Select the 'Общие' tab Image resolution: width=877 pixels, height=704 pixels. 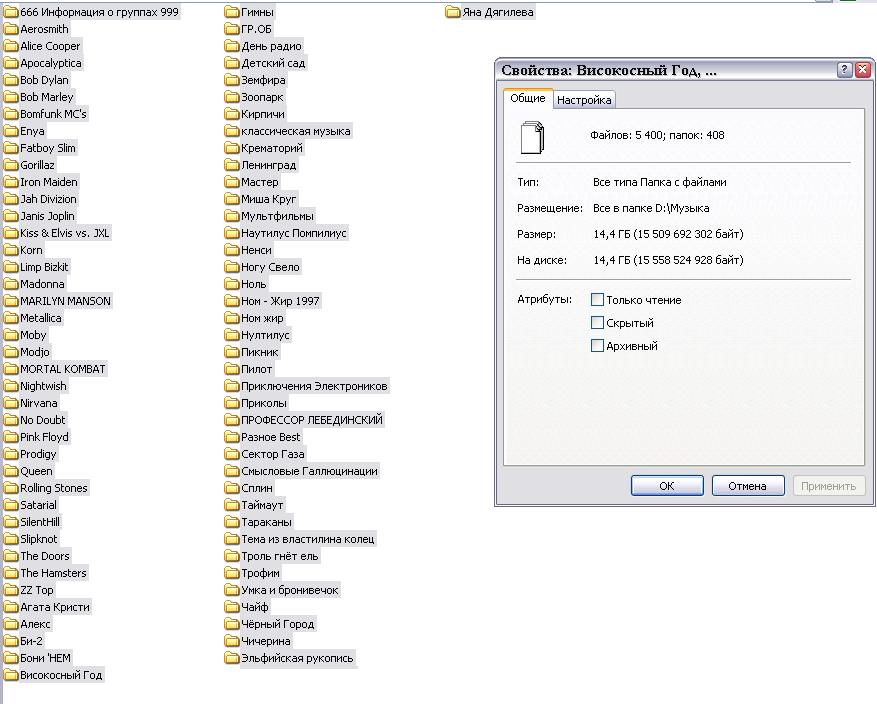(527, 98)
